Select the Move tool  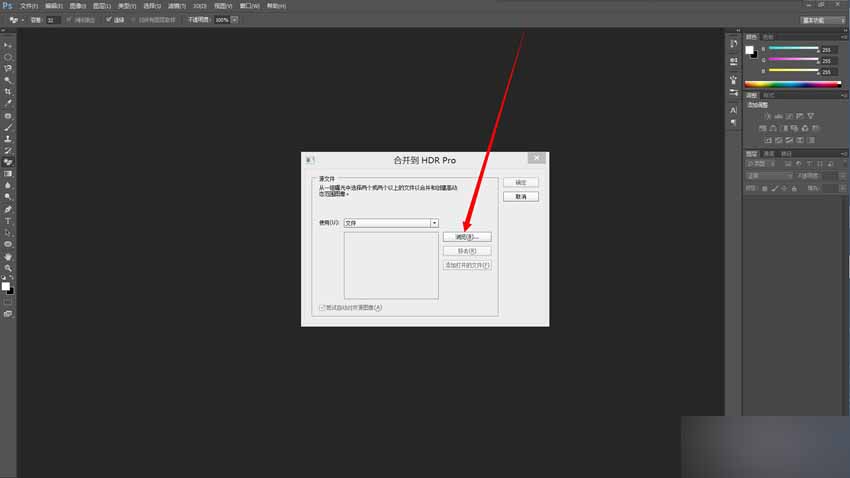tap(8, 45)
